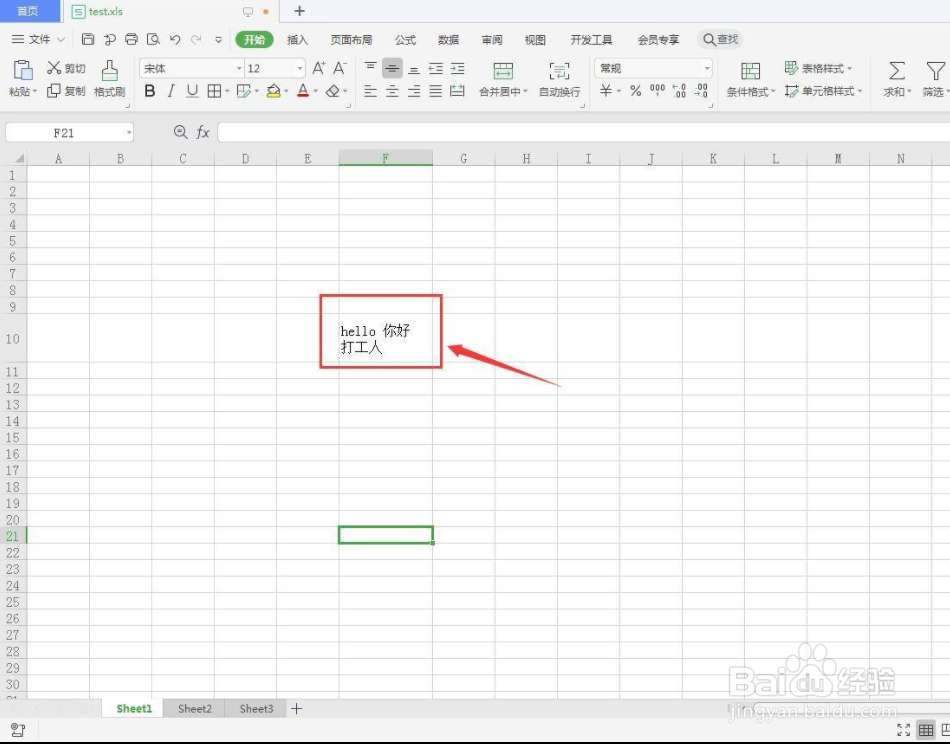This screenshot has width=950, height=744.
Task: Click Merge and Center (合并居中) icon
Action: [x=503, y=71]
